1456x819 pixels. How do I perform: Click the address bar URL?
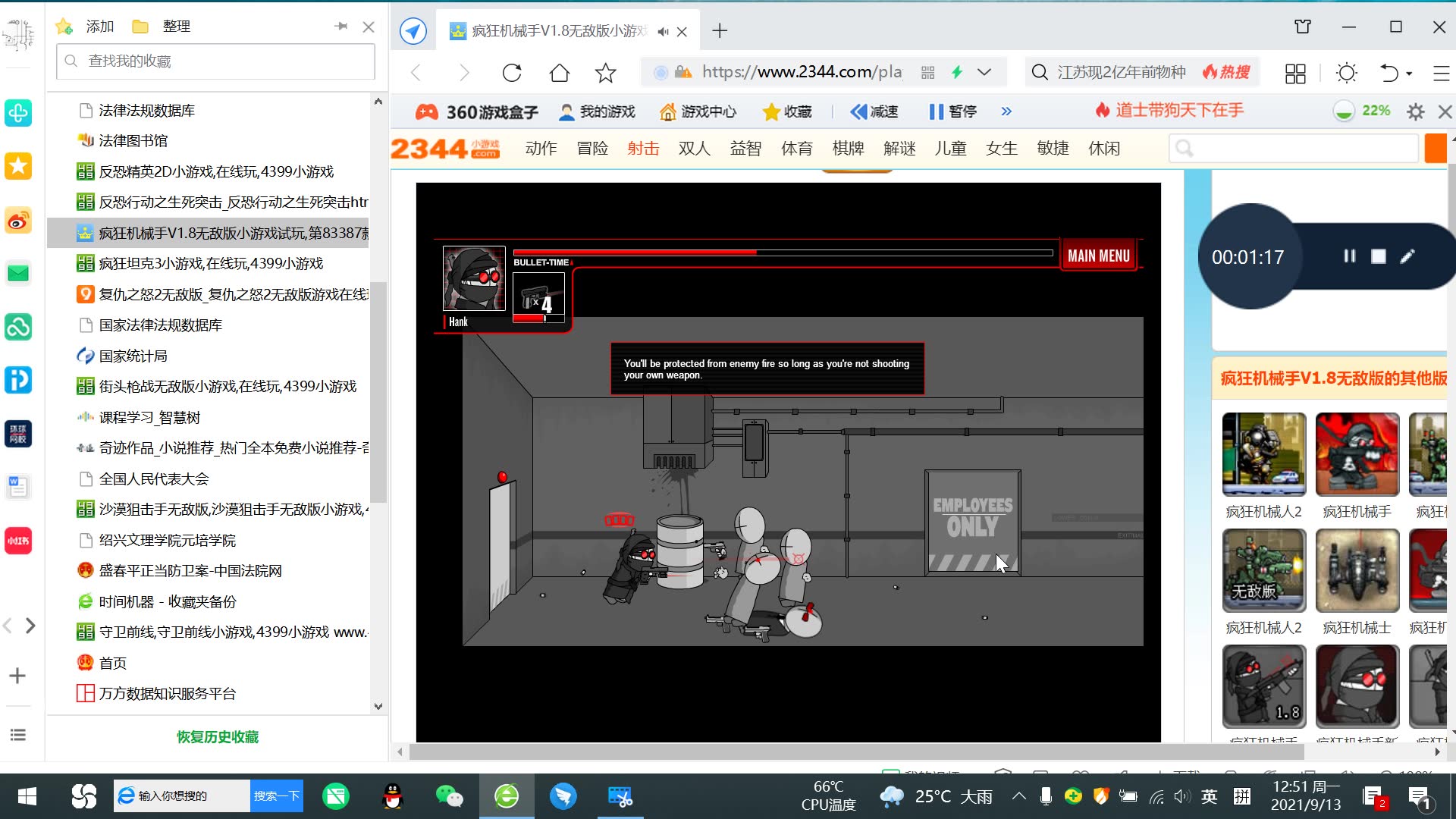pyautogui.click(x=802, y=72)
